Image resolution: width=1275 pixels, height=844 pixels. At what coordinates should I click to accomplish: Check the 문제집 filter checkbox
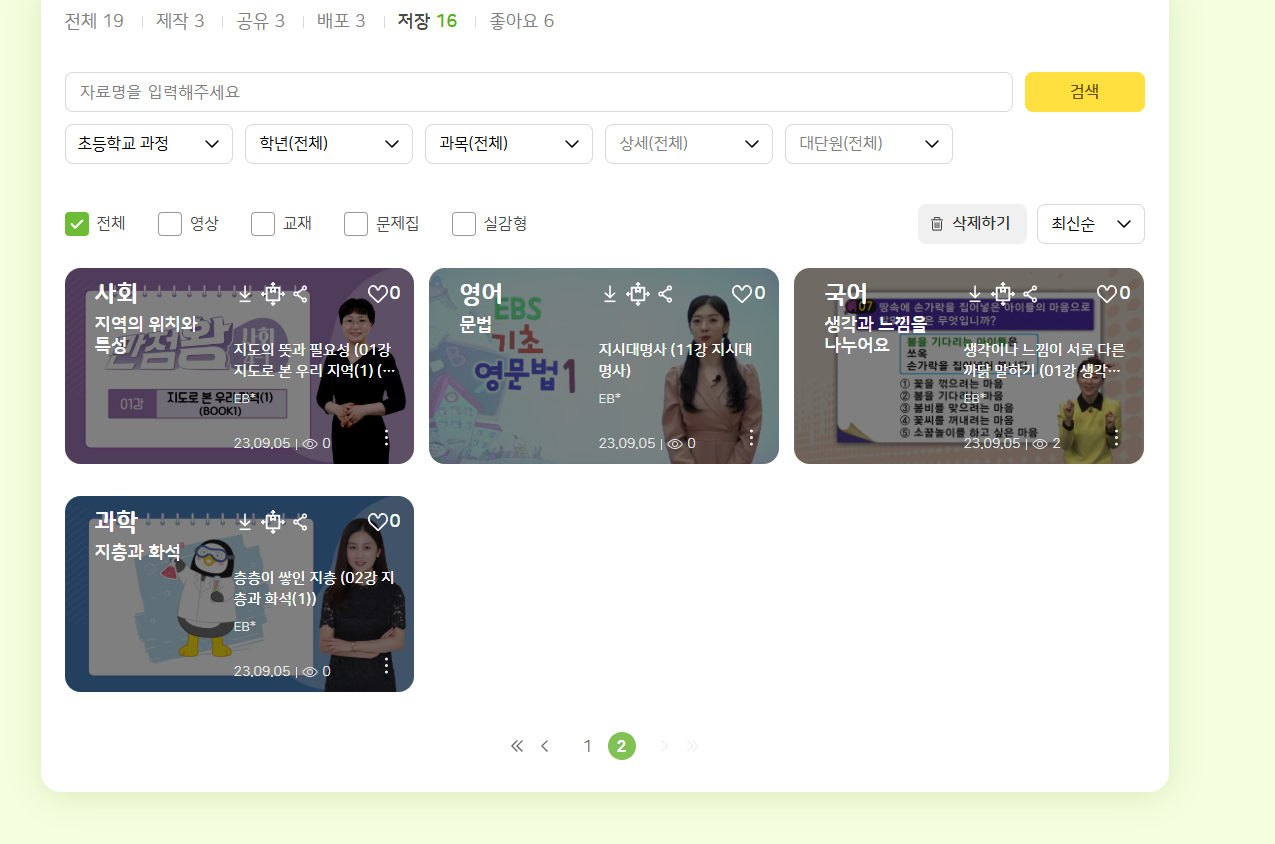356,224
